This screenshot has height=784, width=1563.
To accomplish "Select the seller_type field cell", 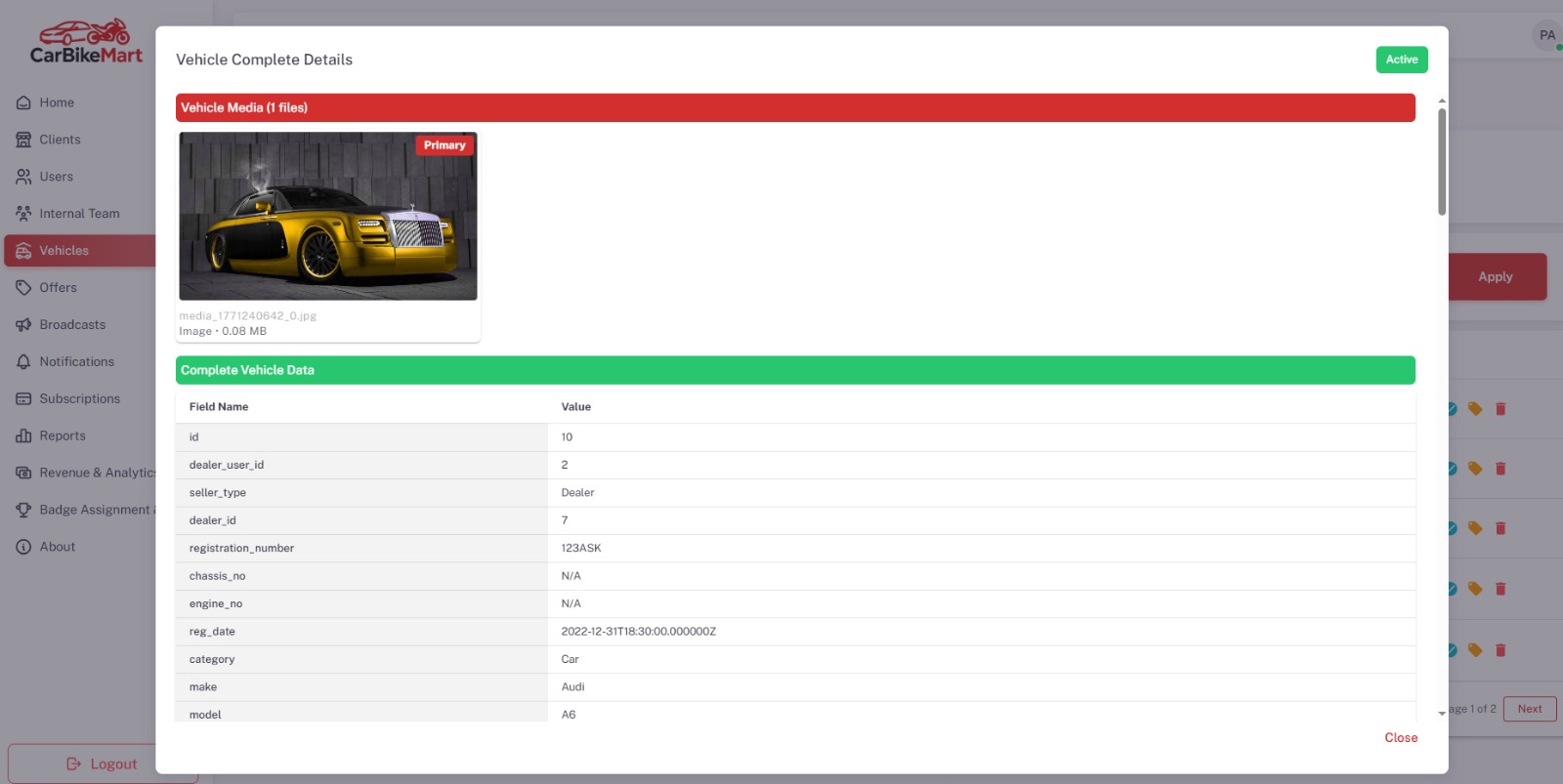I will tap(361, 493).
